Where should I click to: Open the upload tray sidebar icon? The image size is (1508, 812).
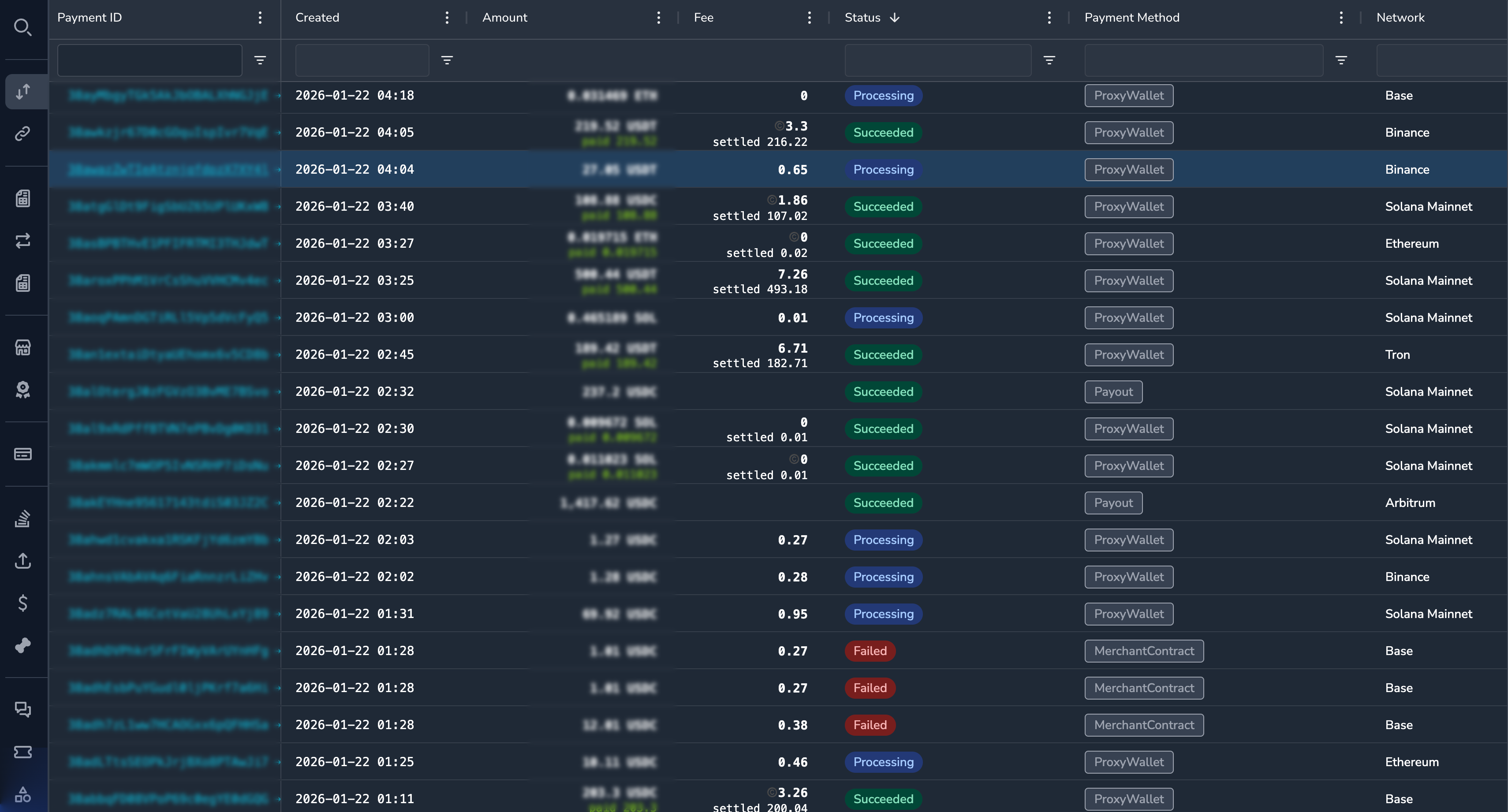click(x=23, y=560)
